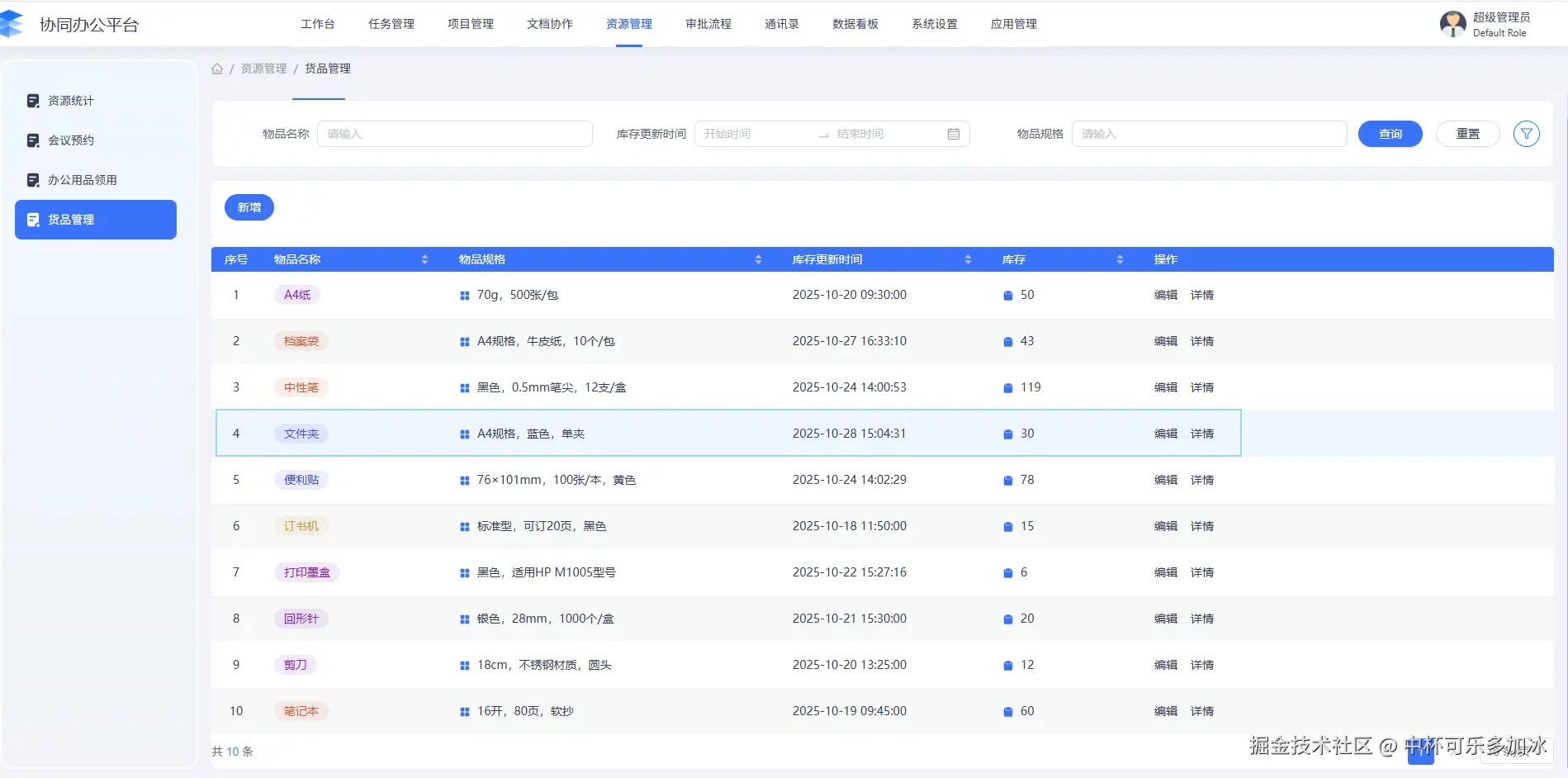The image size is (1568, 778).
Task: Sort by 库存更新时间 column arrows
Action: [968, 259]
